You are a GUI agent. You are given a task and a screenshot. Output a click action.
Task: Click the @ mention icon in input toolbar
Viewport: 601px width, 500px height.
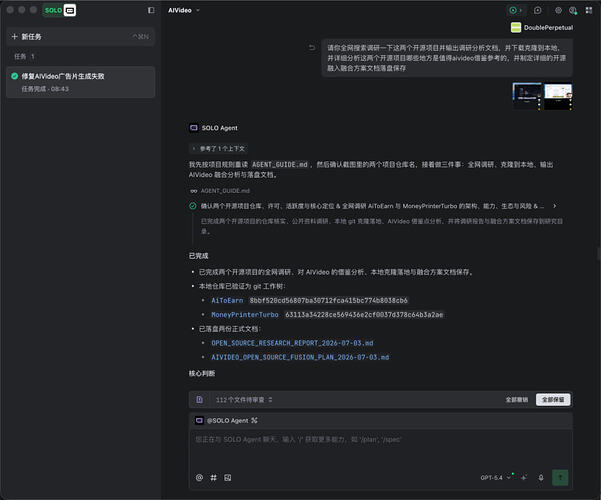coord(199,477)
